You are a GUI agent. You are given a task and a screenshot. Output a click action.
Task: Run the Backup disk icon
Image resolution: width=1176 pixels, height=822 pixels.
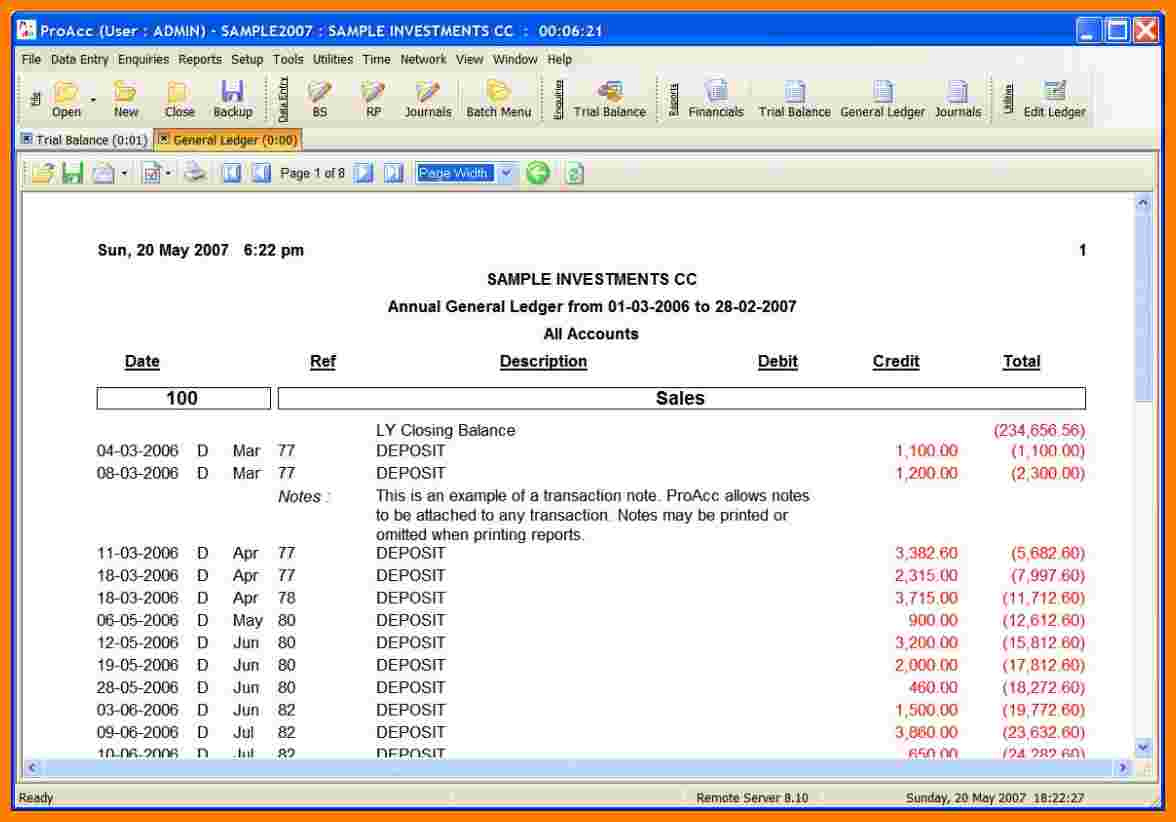(232, 99)
